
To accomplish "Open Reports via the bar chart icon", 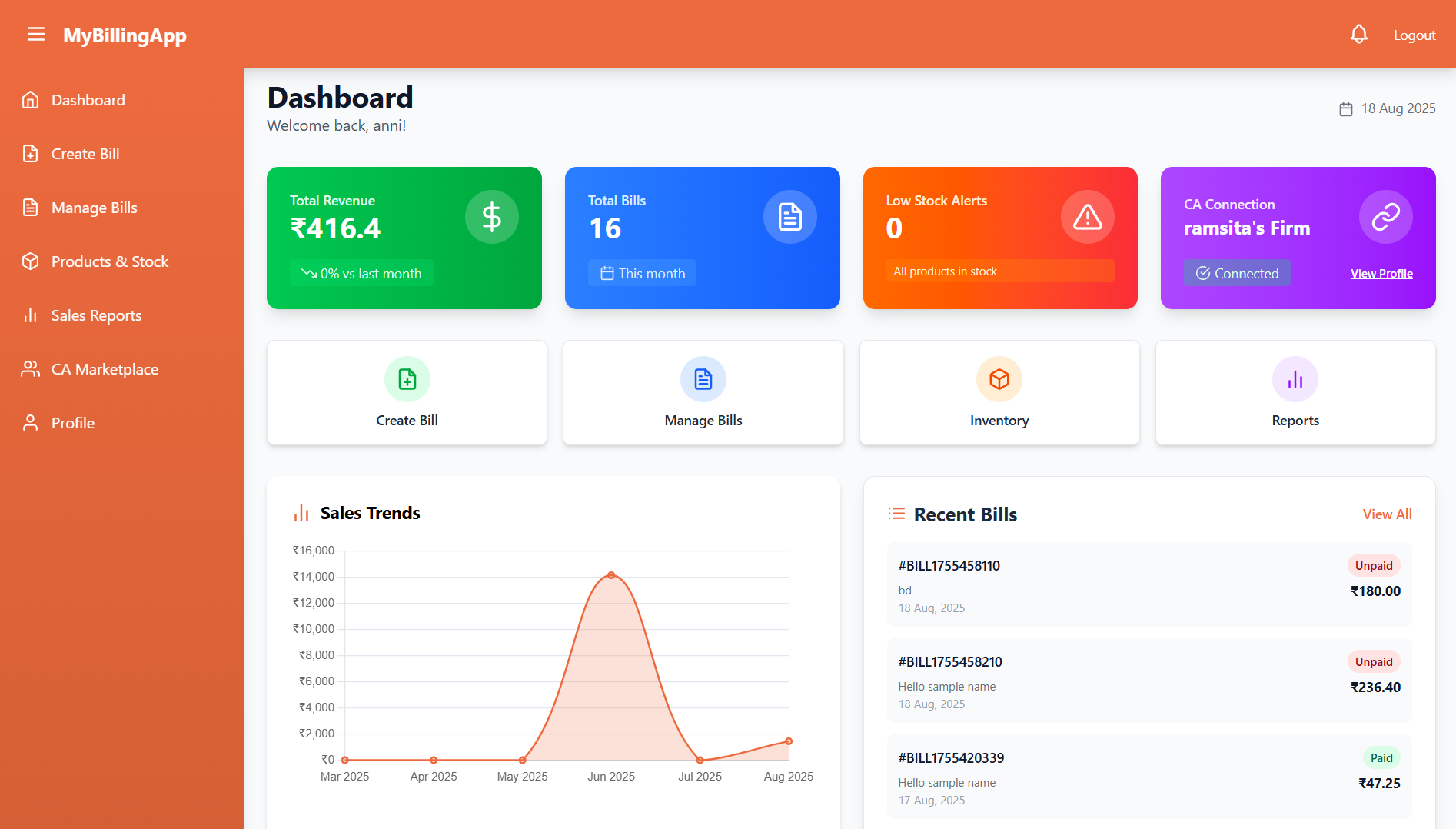I will click(x=1295, y=378).
